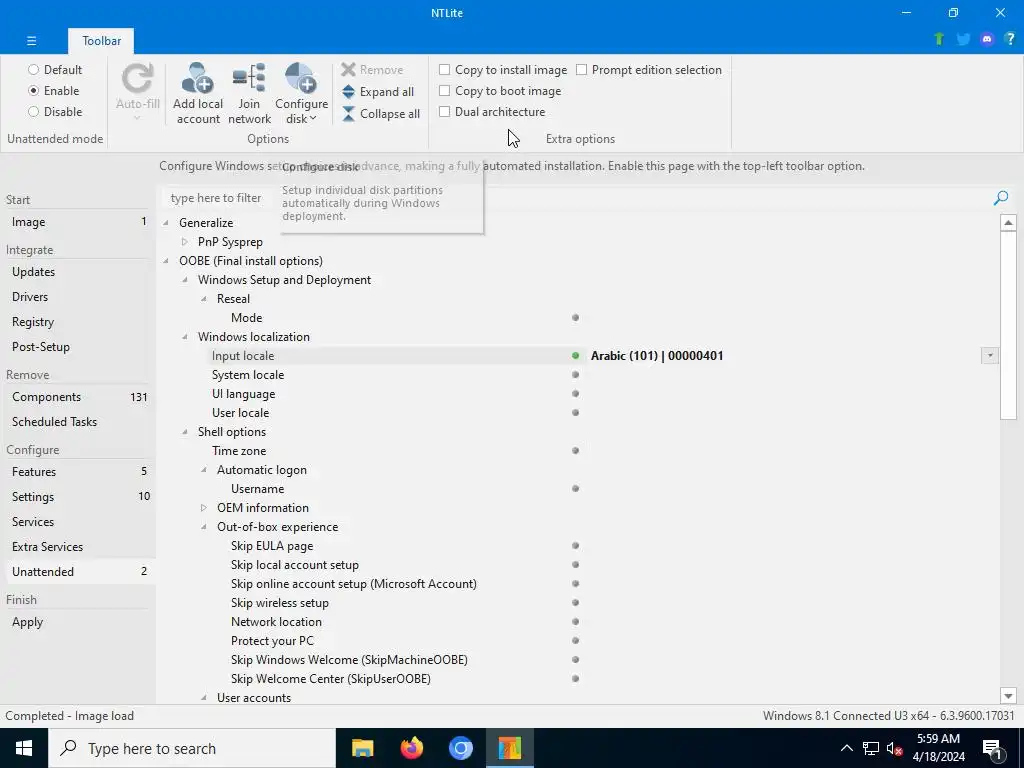This screenshot has width=1024, height=768.
Task: Click the green update arrow icon
Action: [x=939, y=39]
